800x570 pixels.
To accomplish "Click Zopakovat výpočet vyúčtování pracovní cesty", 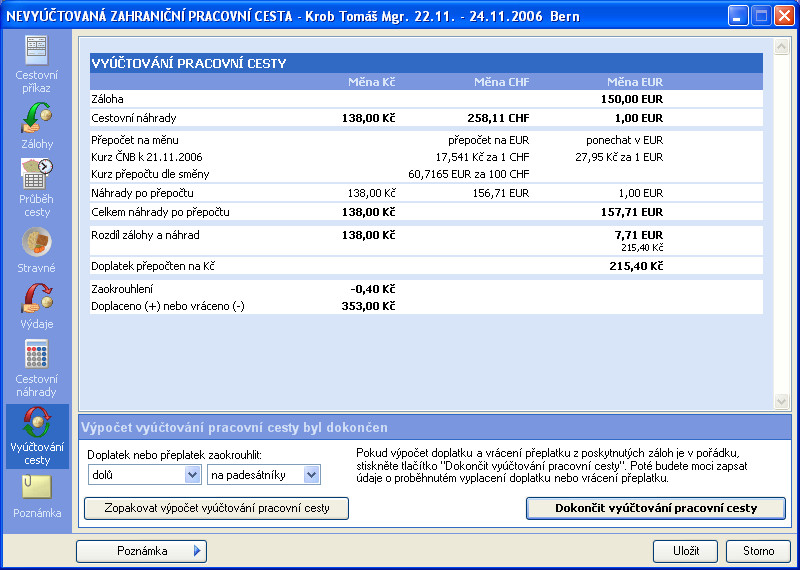I will pos(216,508).
